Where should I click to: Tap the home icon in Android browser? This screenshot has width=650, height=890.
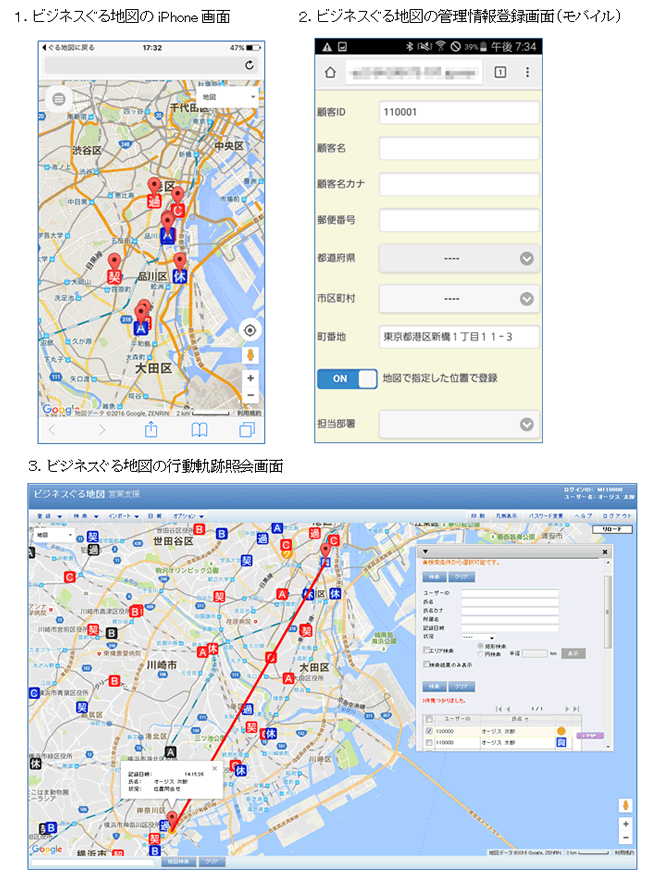click(x=330, y=72)
